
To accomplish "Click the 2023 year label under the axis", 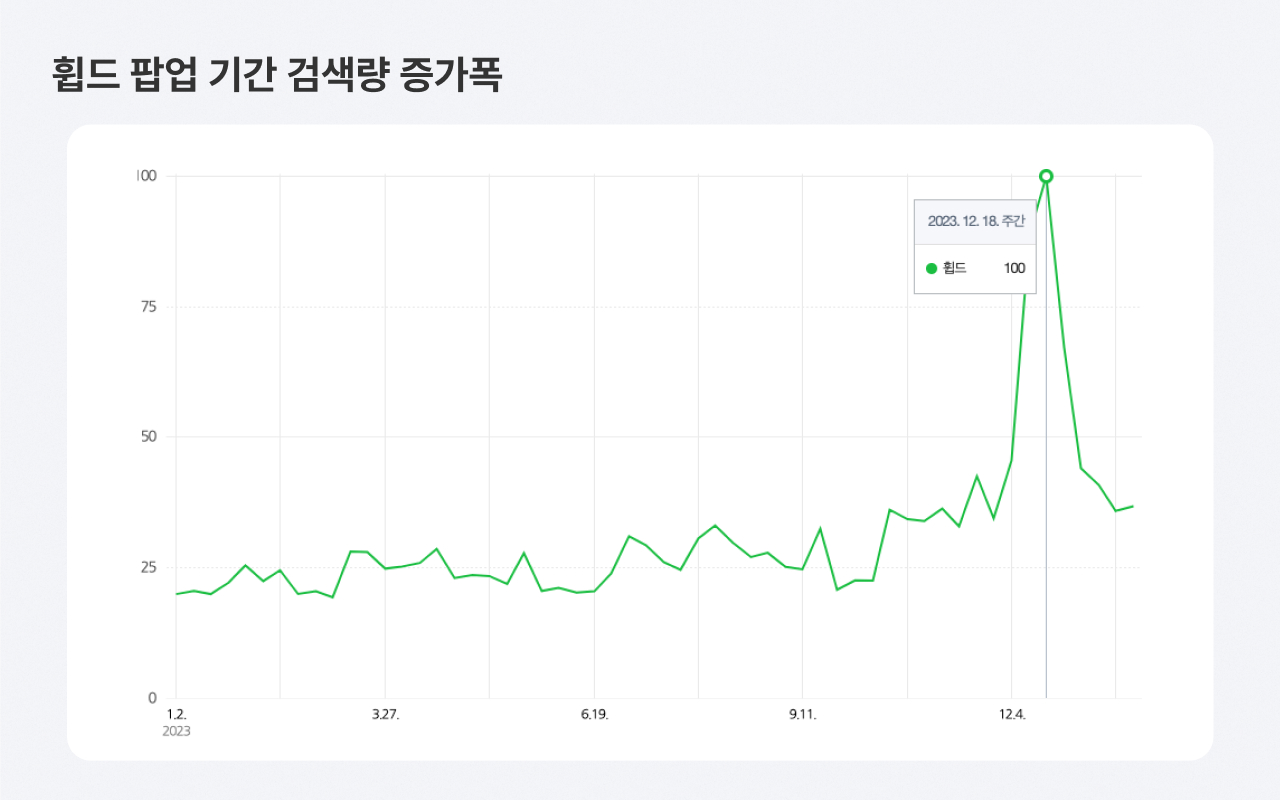I will tap(176, 732).
